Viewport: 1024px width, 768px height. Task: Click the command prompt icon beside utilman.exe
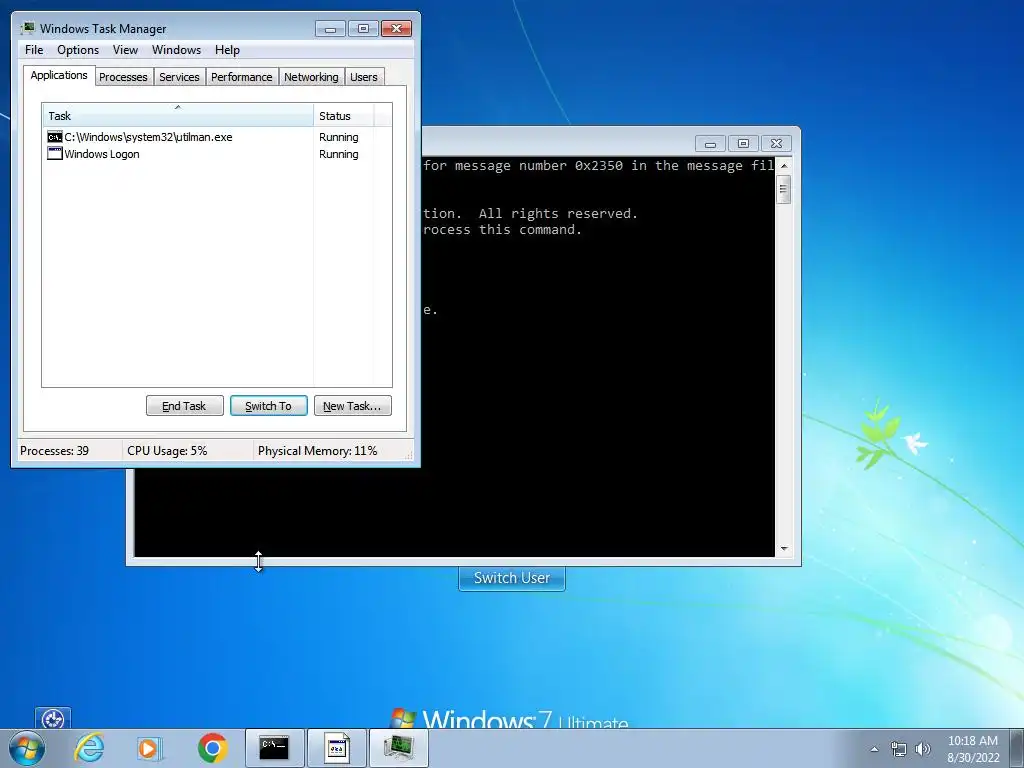pos(55,137)
